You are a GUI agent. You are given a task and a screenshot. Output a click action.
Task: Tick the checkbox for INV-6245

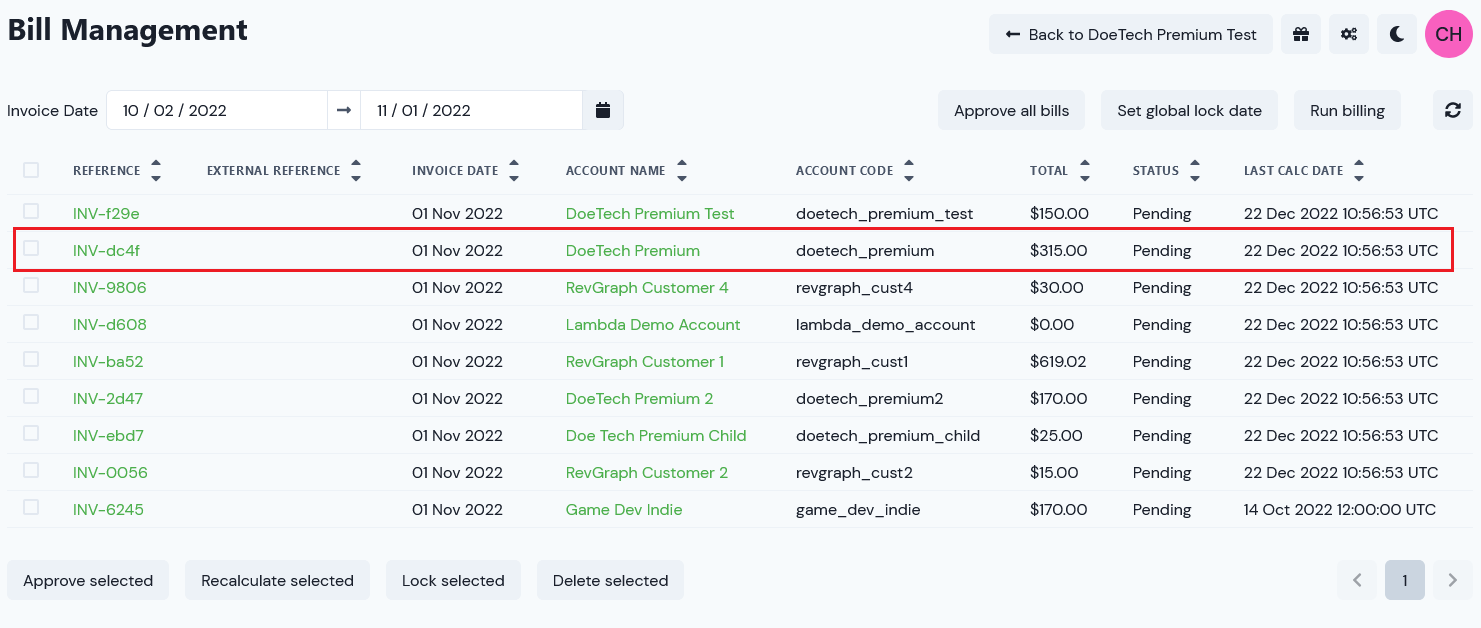[31, 507]
